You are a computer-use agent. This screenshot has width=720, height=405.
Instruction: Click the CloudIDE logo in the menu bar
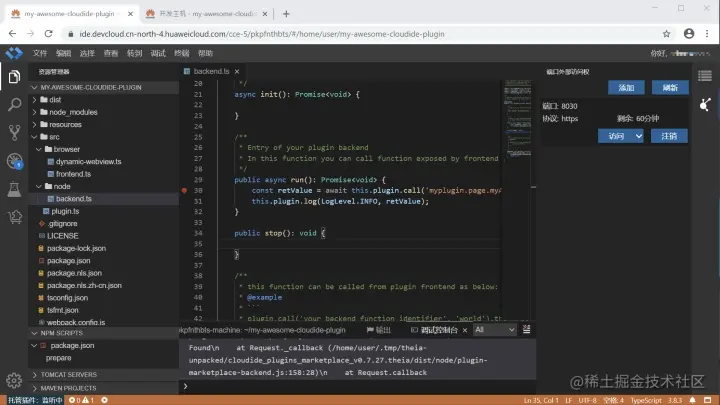click(x=14, y=53)
